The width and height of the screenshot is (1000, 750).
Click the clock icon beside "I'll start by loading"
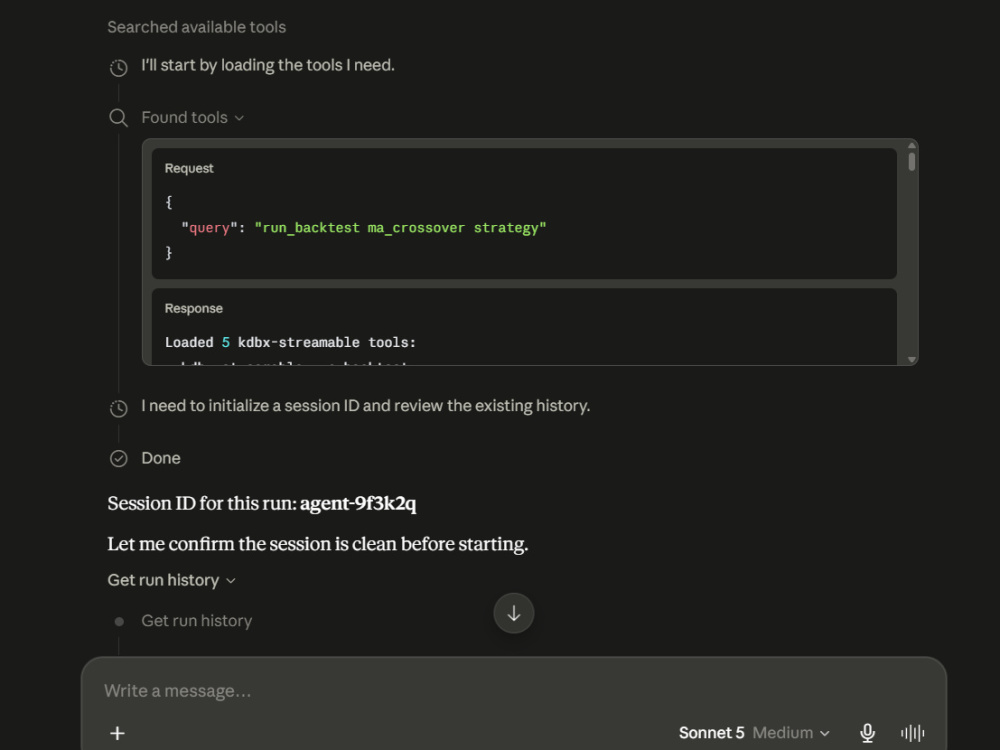[119, 68]
